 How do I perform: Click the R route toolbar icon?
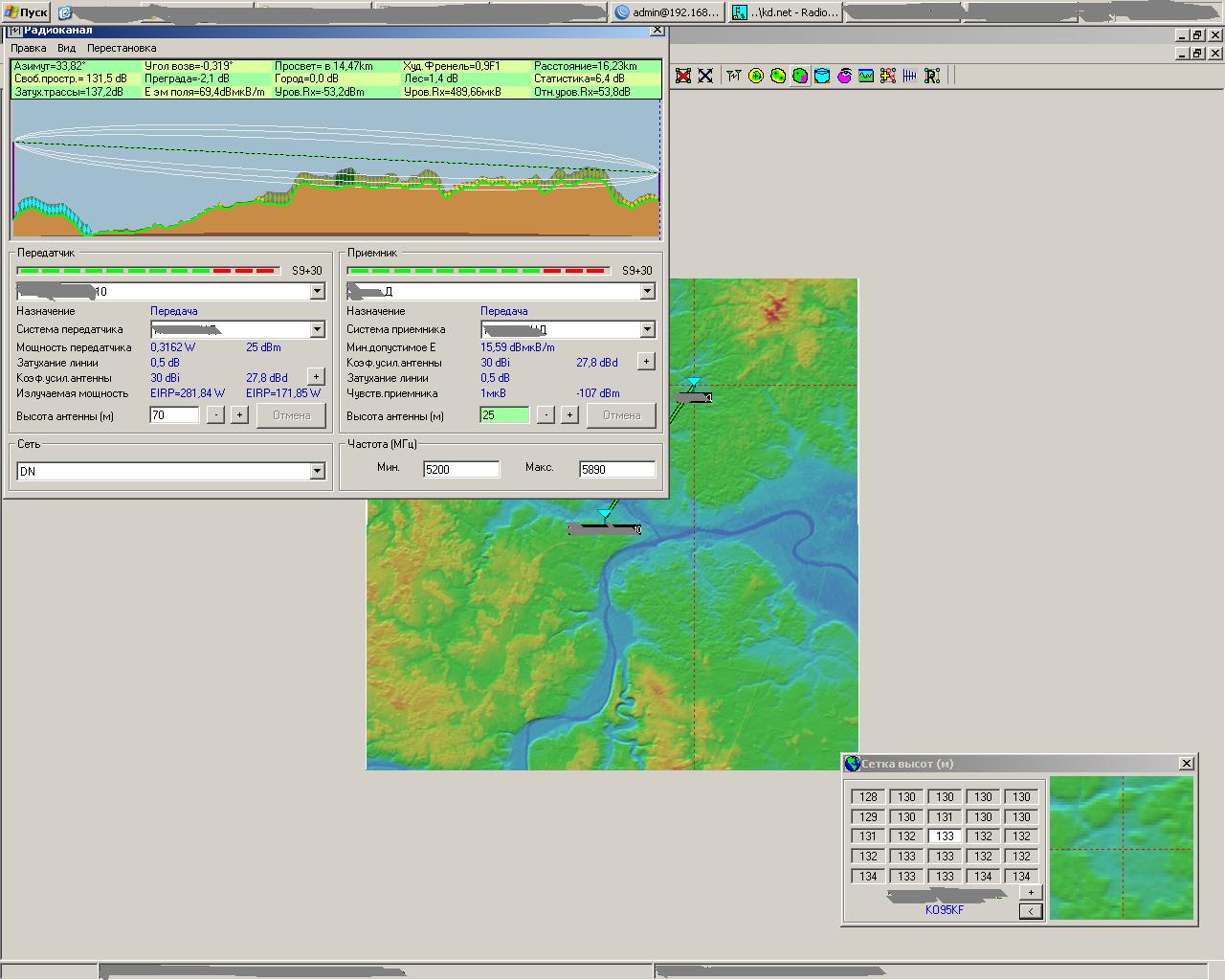point(932,76)
